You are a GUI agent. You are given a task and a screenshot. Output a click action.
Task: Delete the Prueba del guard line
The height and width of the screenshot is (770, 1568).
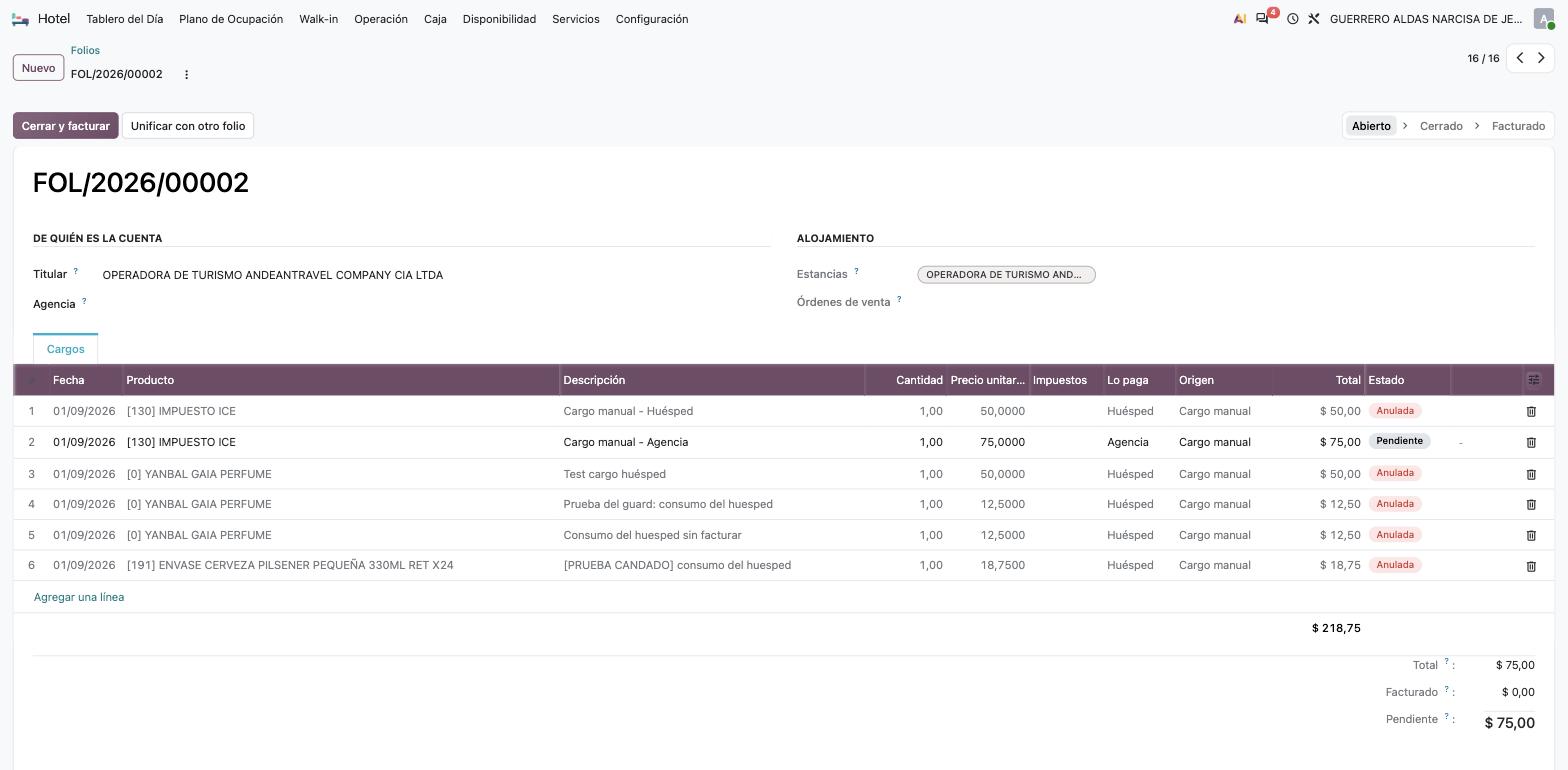pos(1531,504)
